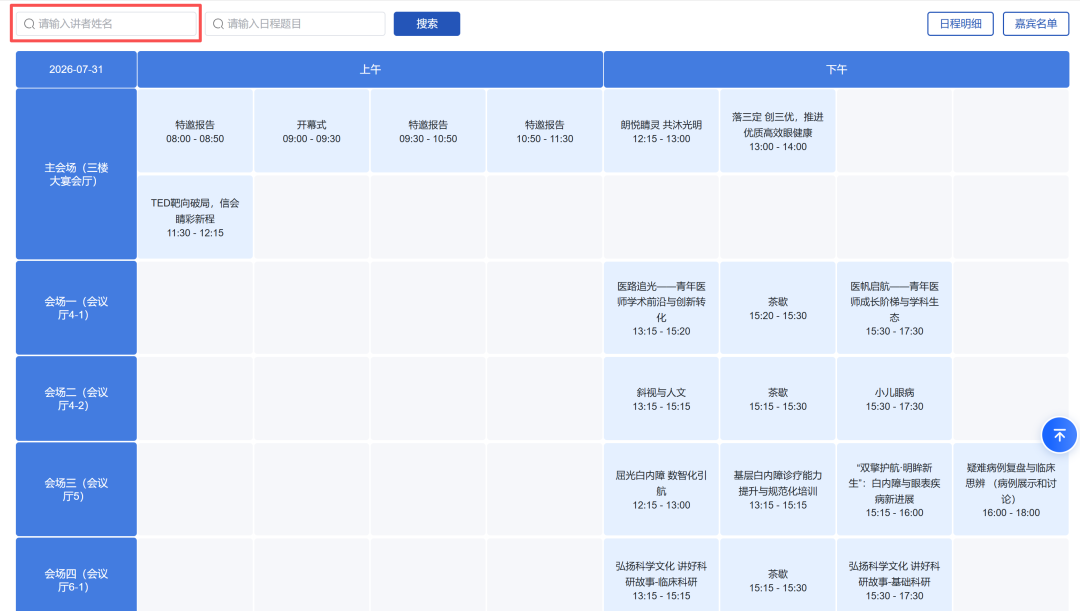Open 双擎护航·明眸新生 15:15 - 16:00 session
1080x611 pixels.
894,489
